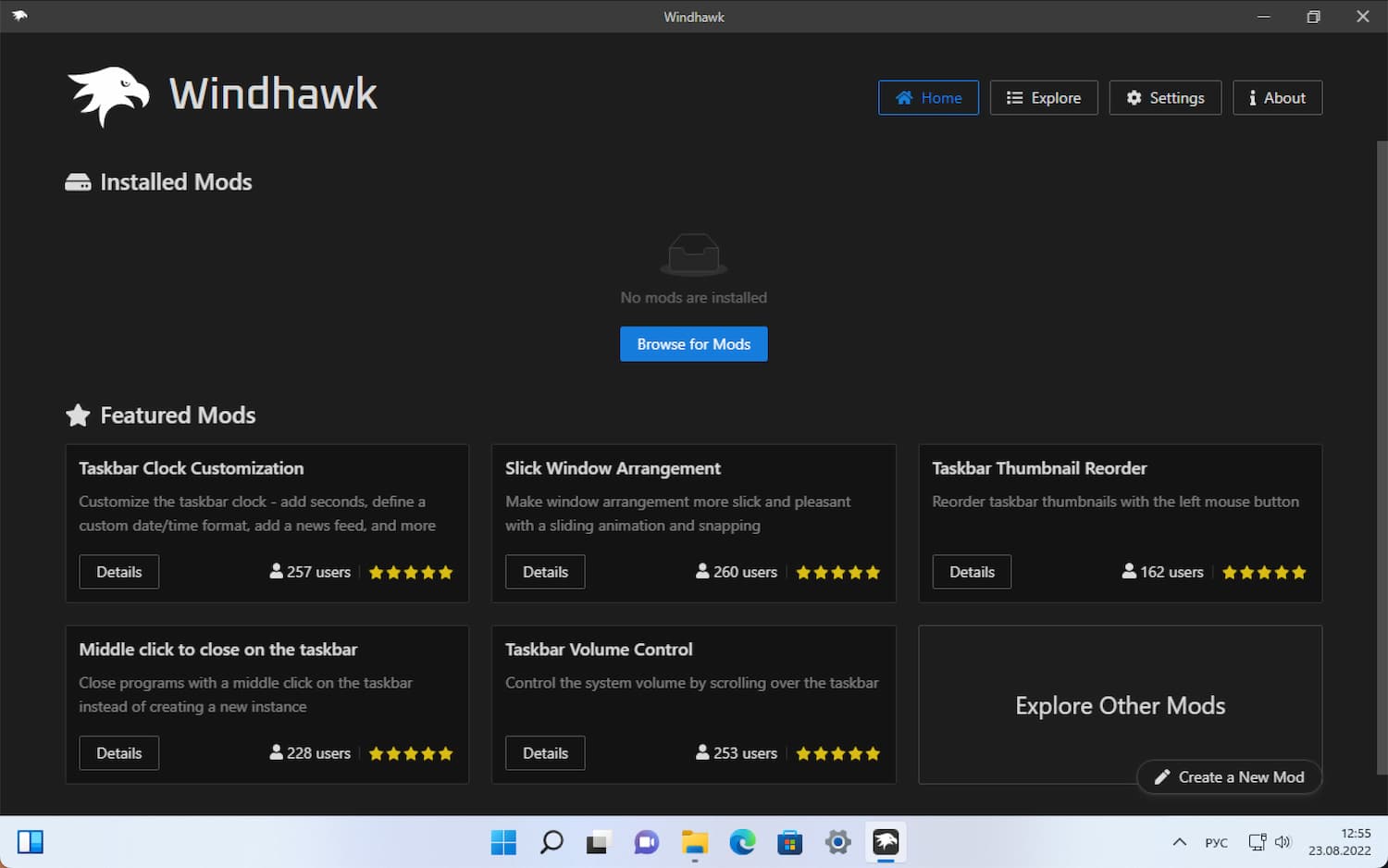1388x868 pixels.
Task: Click the 162 users count
Action: pos(1163,572)
